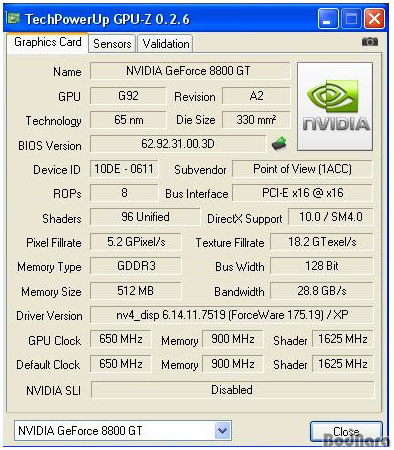Image resolution: width=394 pixels, height=450 pixels.
Task: Click the GPU-Z title bar app icon
Action: click(x=14, y=19)
